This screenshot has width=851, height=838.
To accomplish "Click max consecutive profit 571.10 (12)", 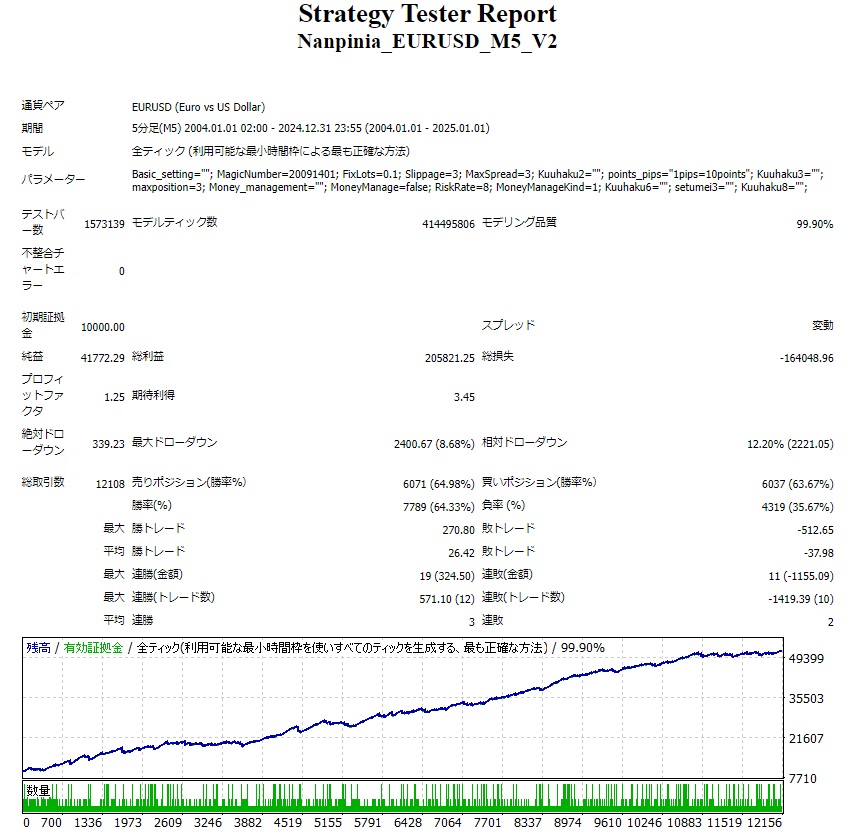I will (447, 599).
